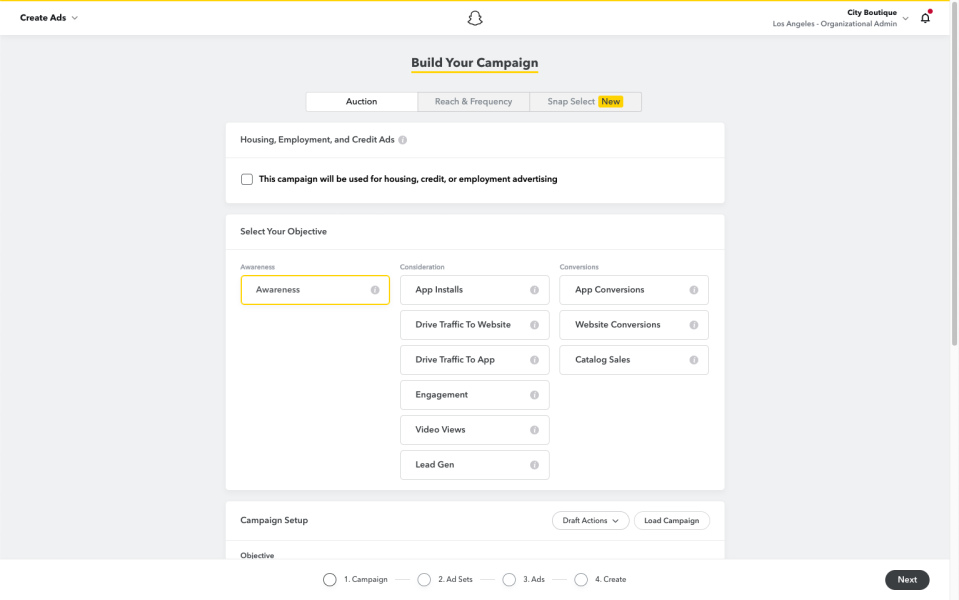This screenshot has width=959, height=600.
Task: Switch to the Snap Select tab
Action: coord(585,102)
